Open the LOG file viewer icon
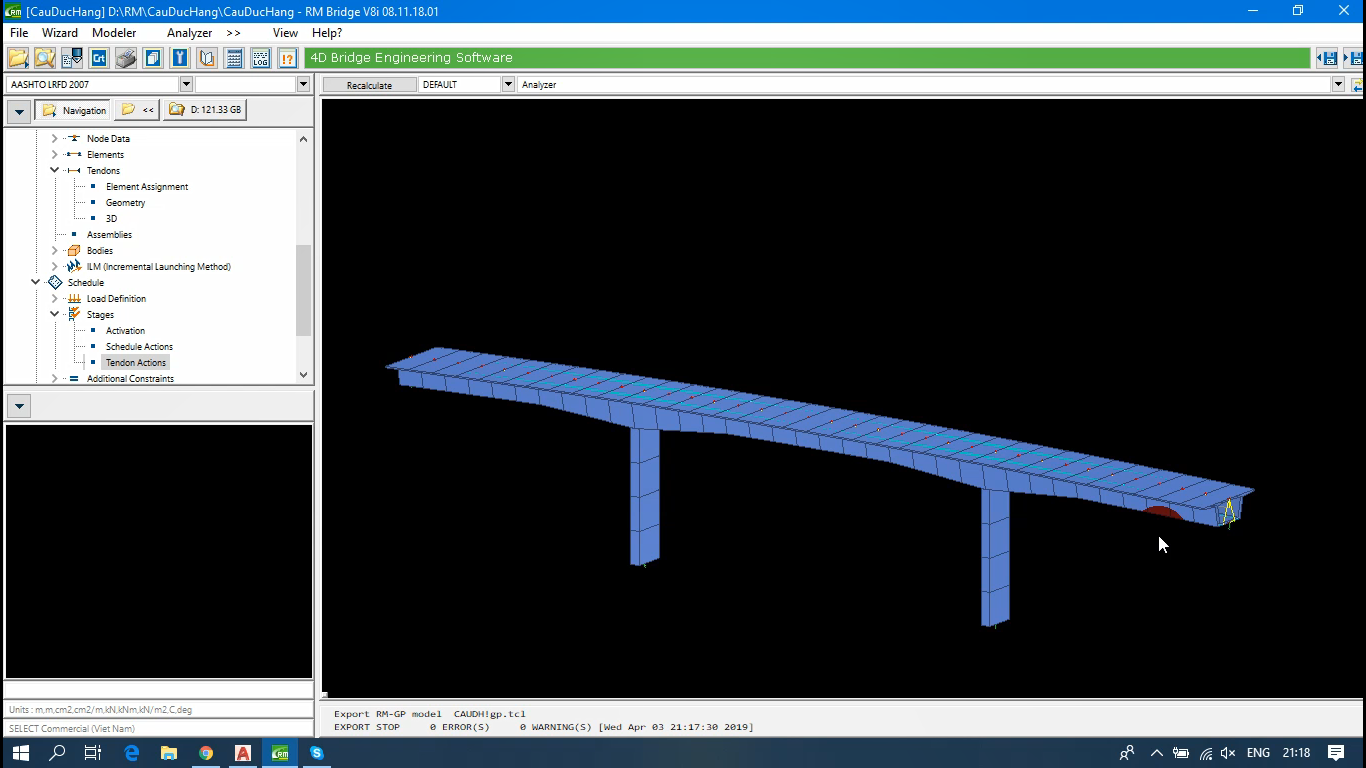1366x768 pixels. tap(261, 58)
